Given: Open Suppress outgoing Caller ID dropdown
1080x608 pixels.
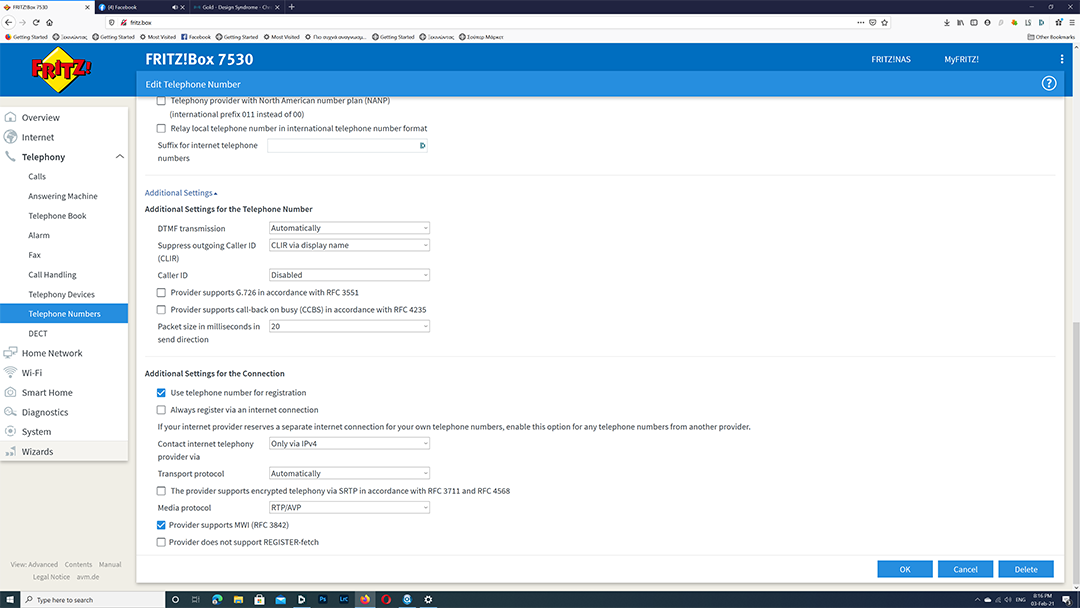Looking at the screenshot, I should point(349,245).
